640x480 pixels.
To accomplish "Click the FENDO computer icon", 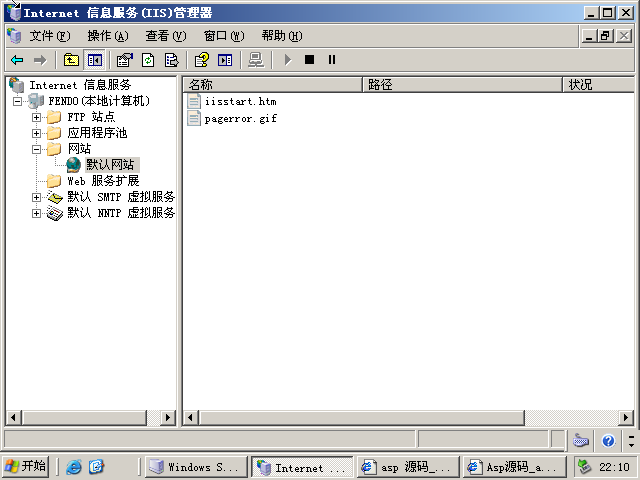I will [x=36, y=101].
